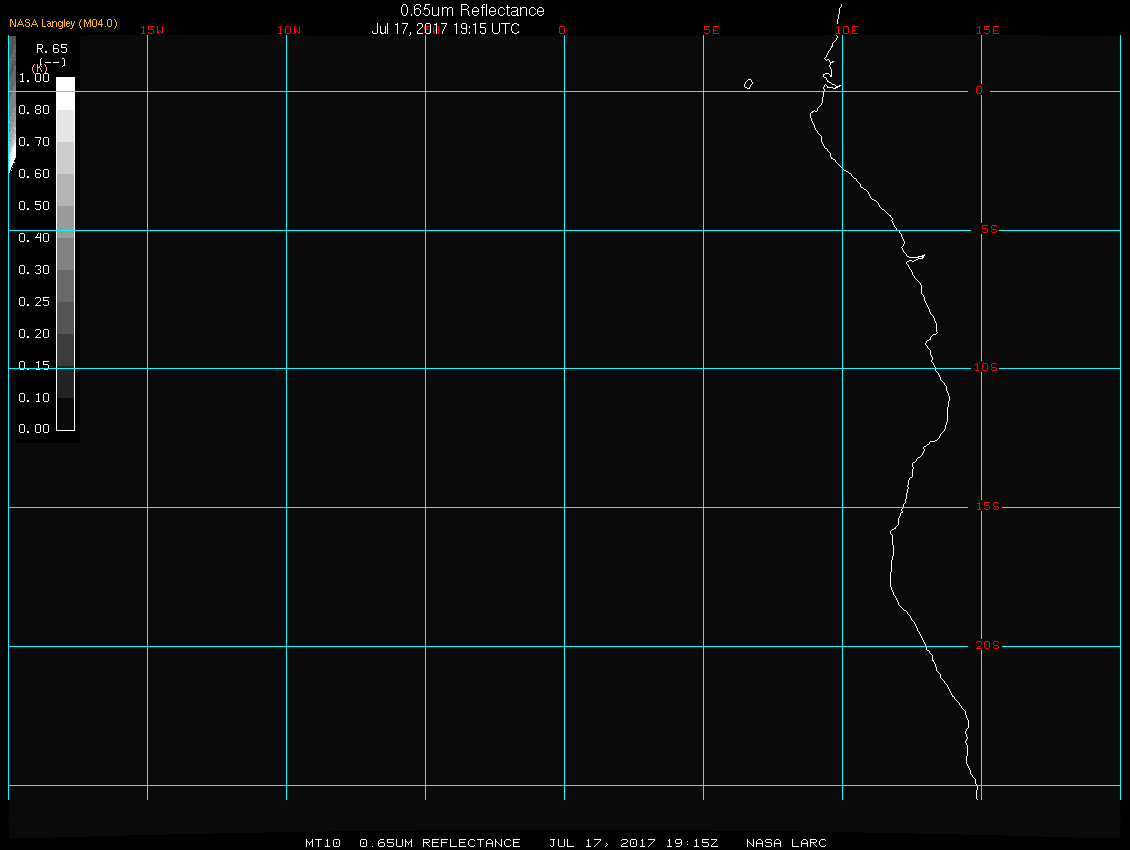
Task: Click the 5S latitude label
Action: pyautogui.click(x=989, y=229)
